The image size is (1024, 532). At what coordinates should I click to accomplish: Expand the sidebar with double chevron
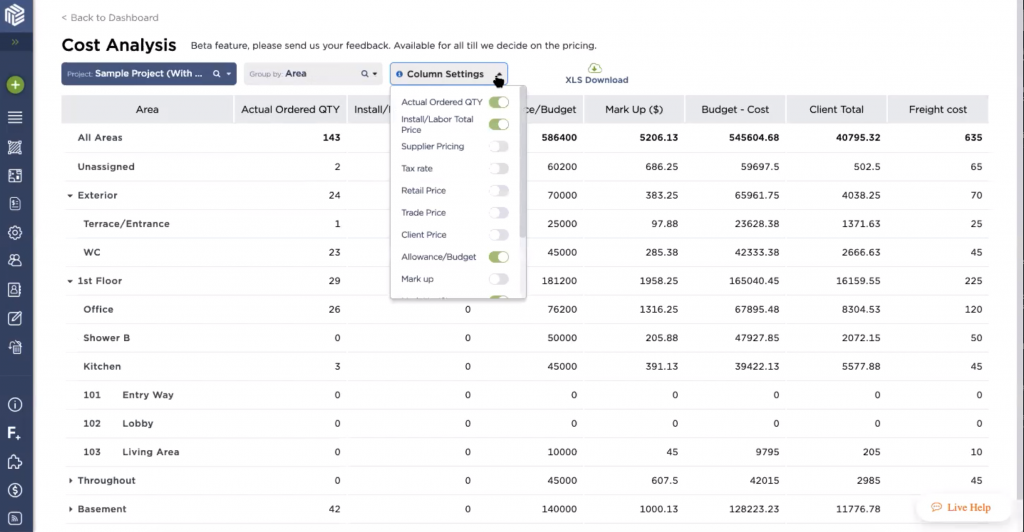point(15,43)
